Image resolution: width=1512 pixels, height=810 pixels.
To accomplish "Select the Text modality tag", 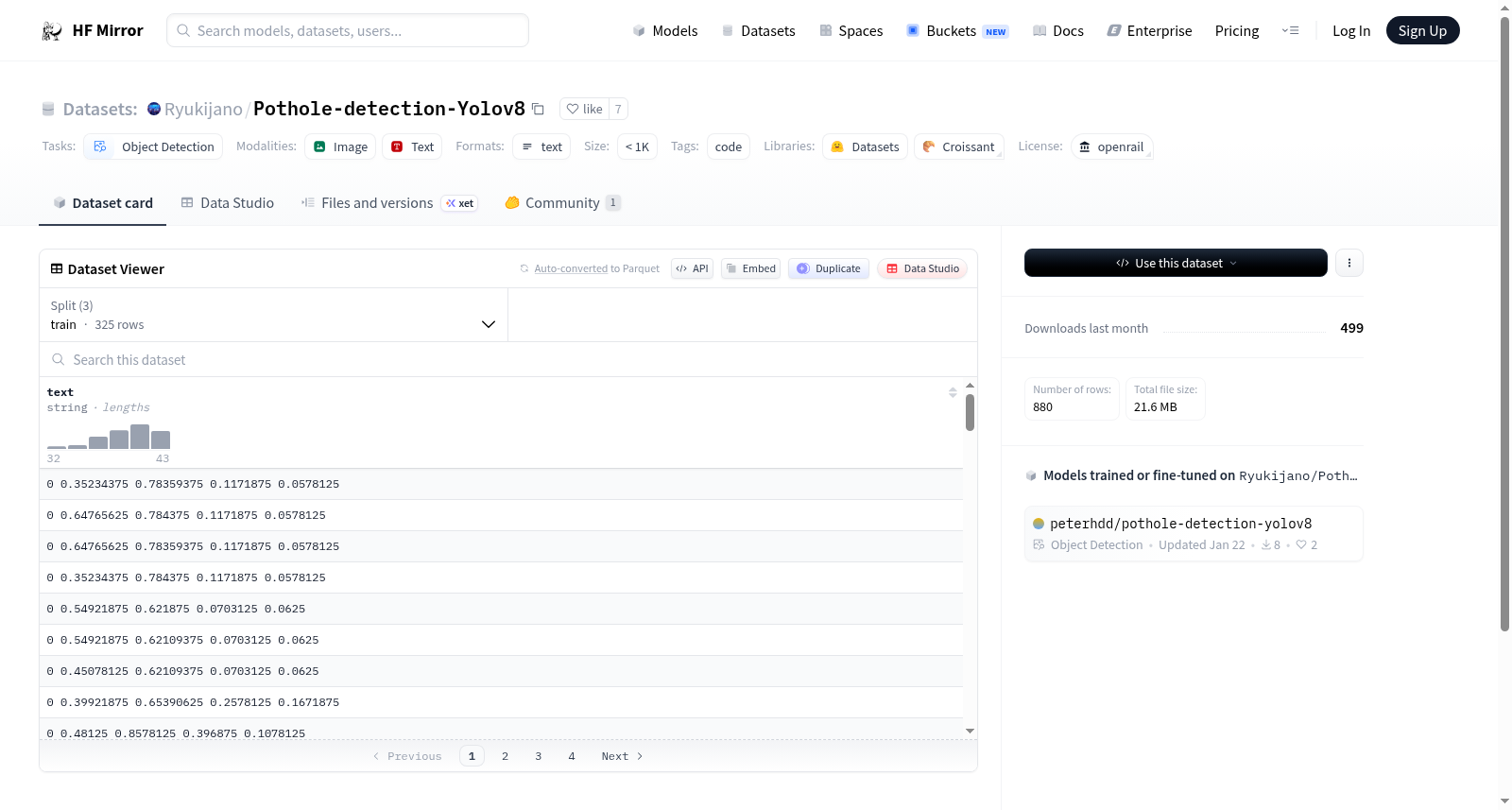I will pos(412,146).
